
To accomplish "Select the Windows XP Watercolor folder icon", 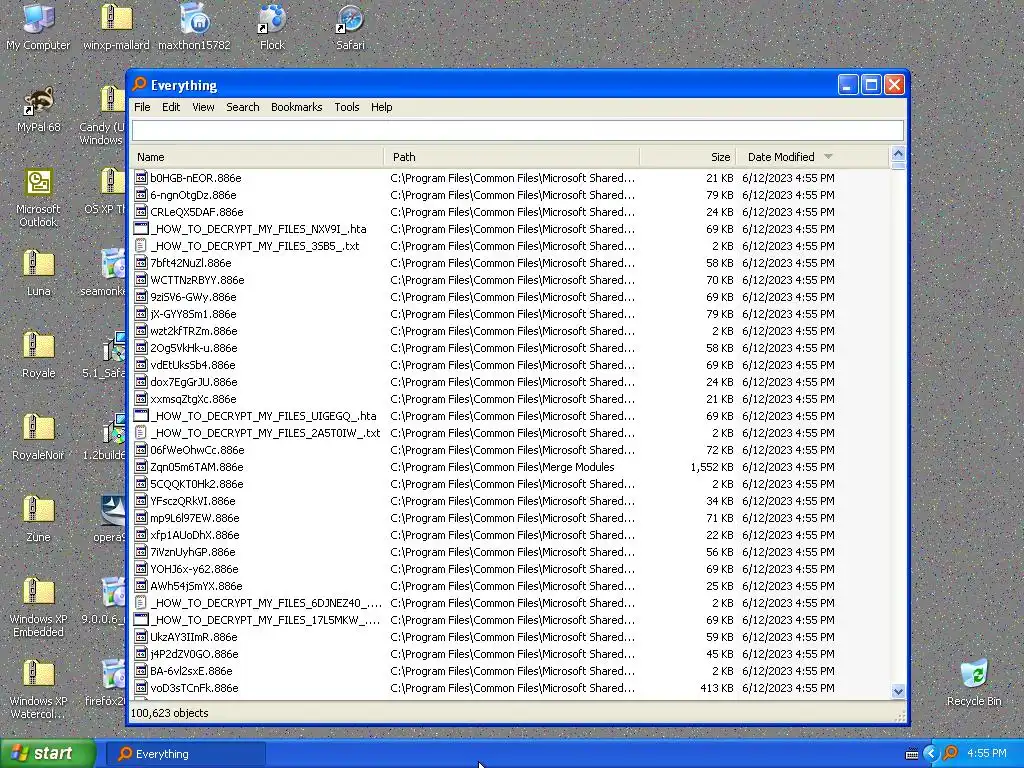I will 38,675.
